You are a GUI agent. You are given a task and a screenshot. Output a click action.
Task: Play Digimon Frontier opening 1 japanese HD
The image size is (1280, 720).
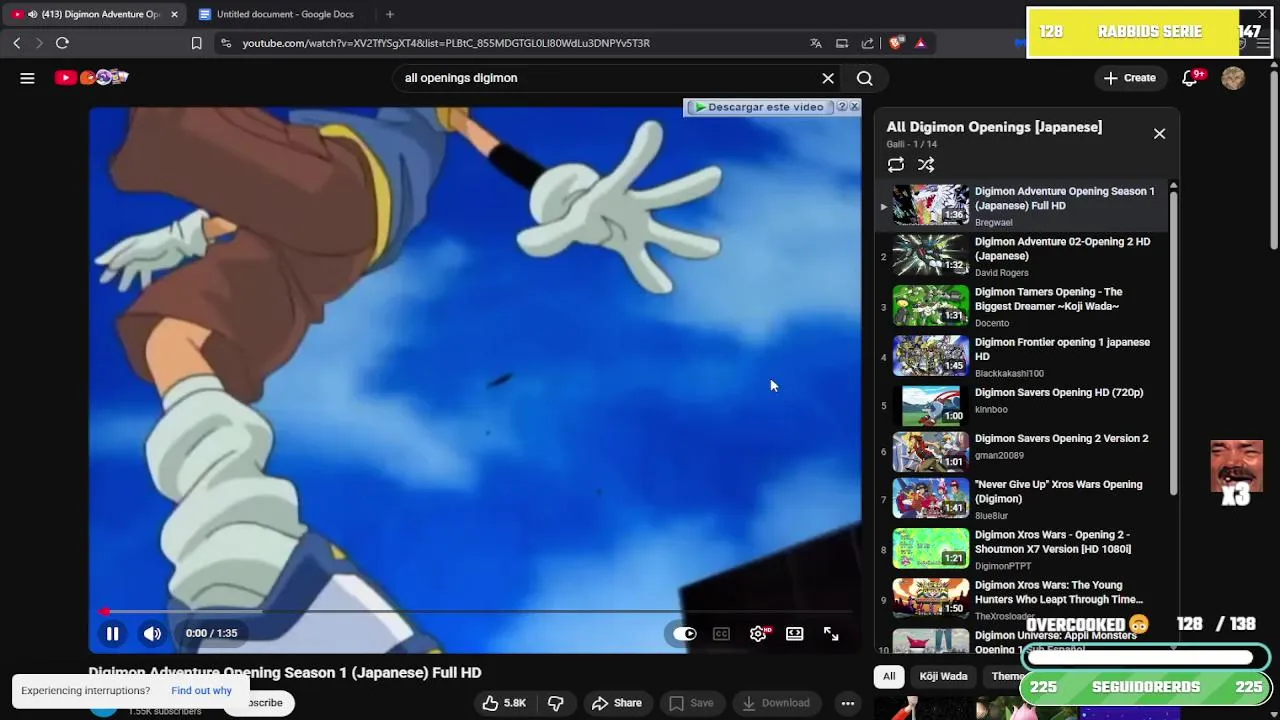(1021, 357)
